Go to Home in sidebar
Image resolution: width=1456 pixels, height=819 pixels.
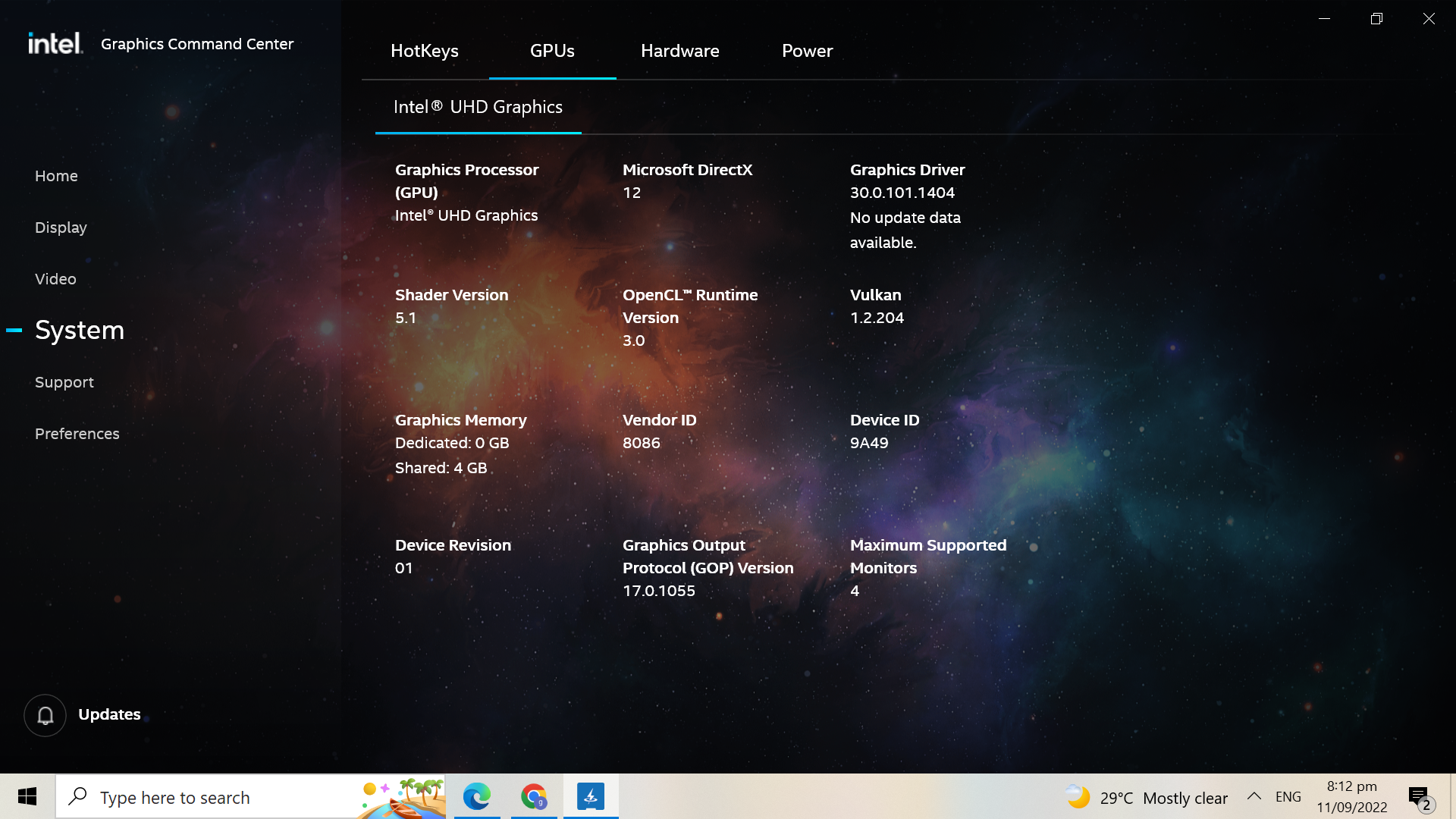(56, 176)
